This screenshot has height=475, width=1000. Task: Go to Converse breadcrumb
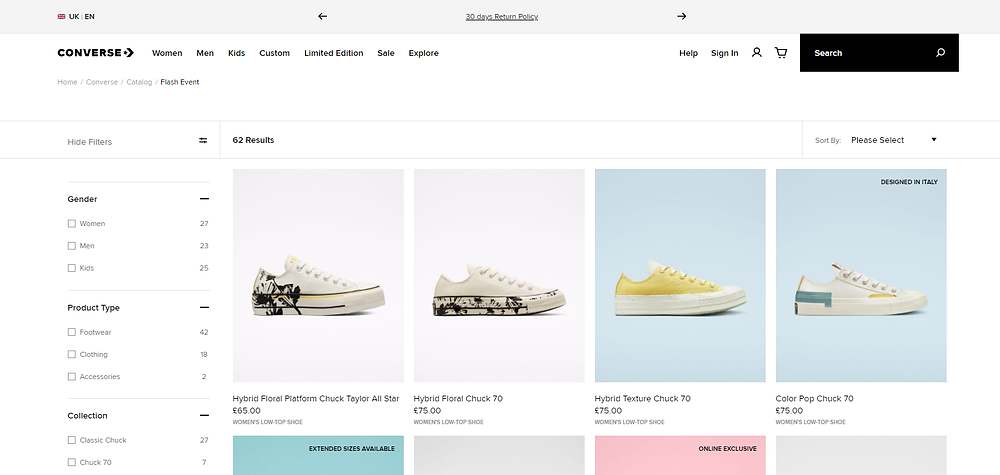coord(102,82)
